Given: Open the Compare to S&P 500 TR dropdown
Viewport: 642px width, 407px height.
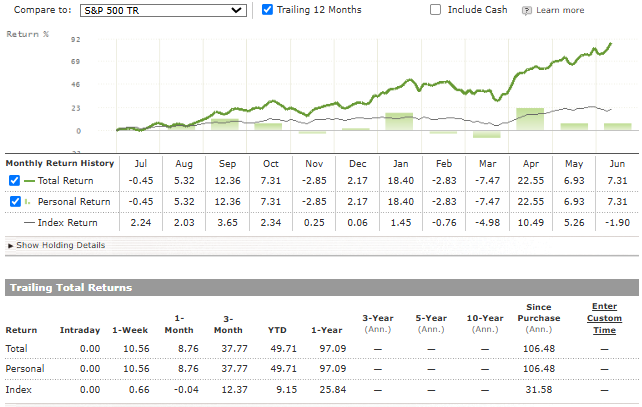Looking at the screenshot, I should (x=163, y=10).
